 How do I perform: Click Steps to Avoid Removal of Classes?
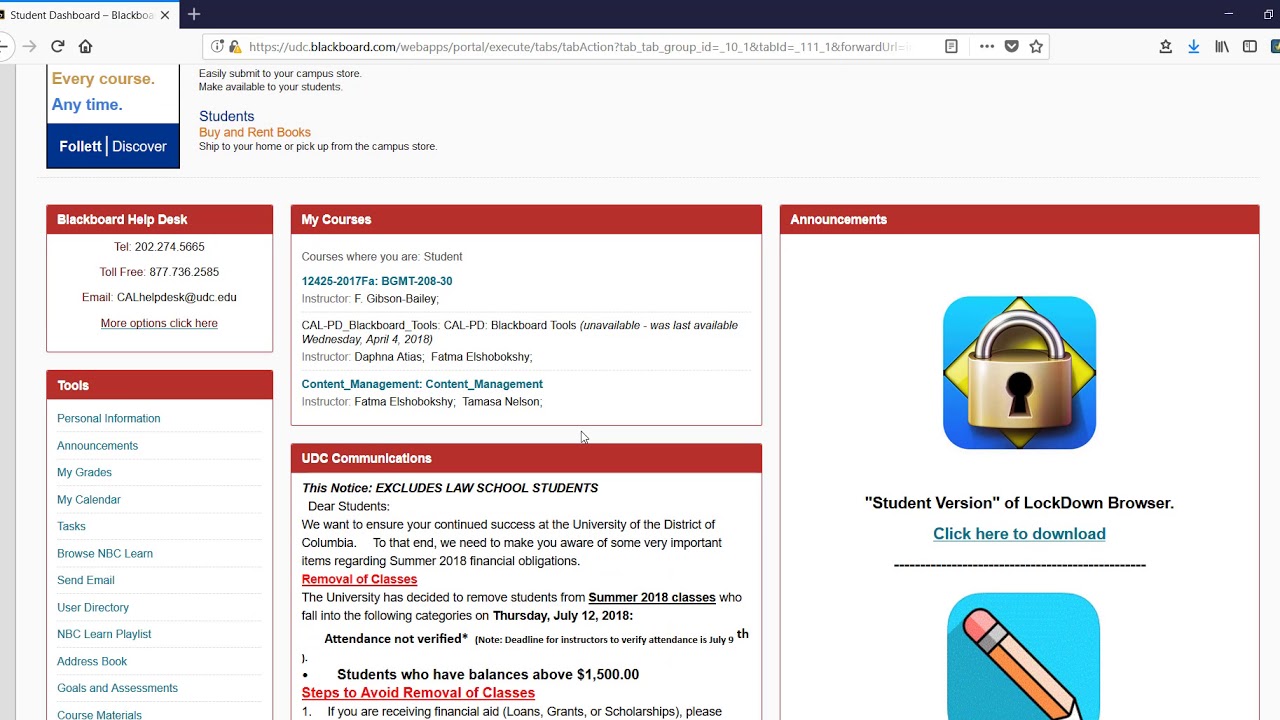pyautogui.click(x=418, y=692)
